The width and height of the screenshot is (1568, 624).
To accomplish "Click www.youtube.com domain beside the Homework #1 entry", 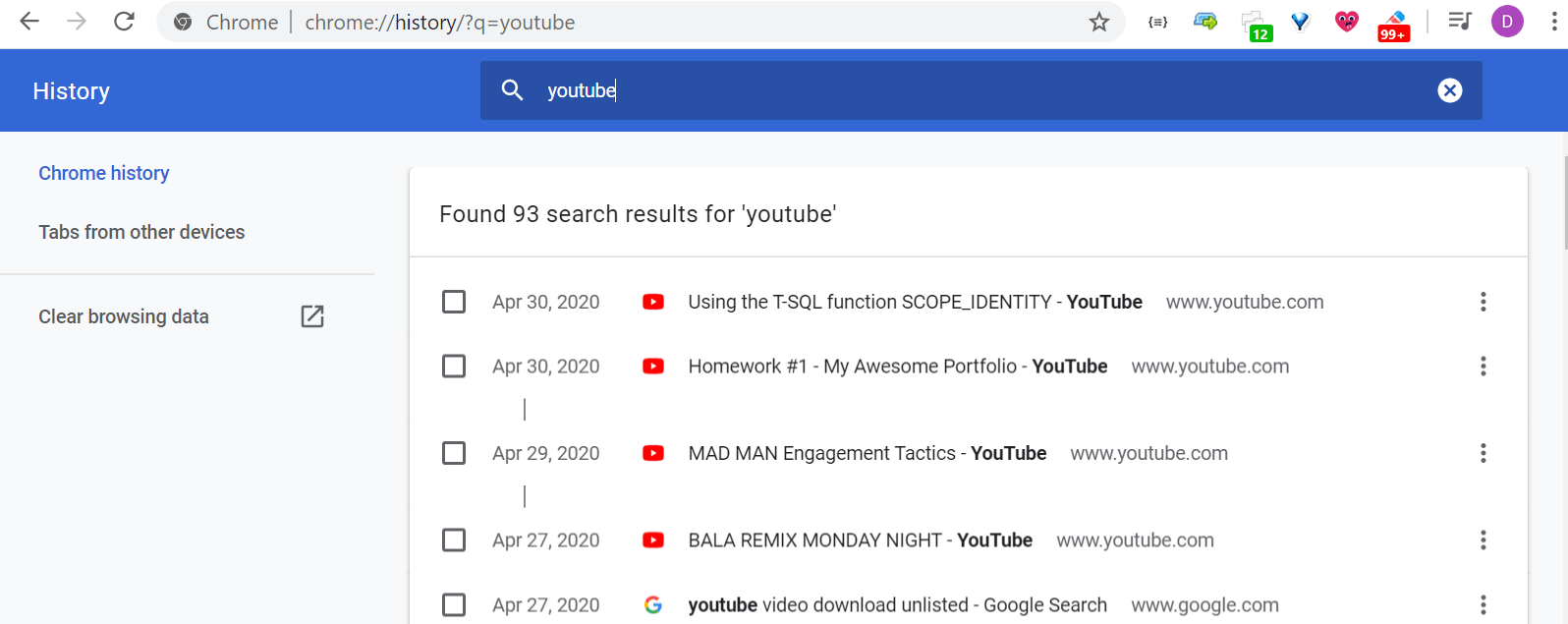I will [1210, 367].
